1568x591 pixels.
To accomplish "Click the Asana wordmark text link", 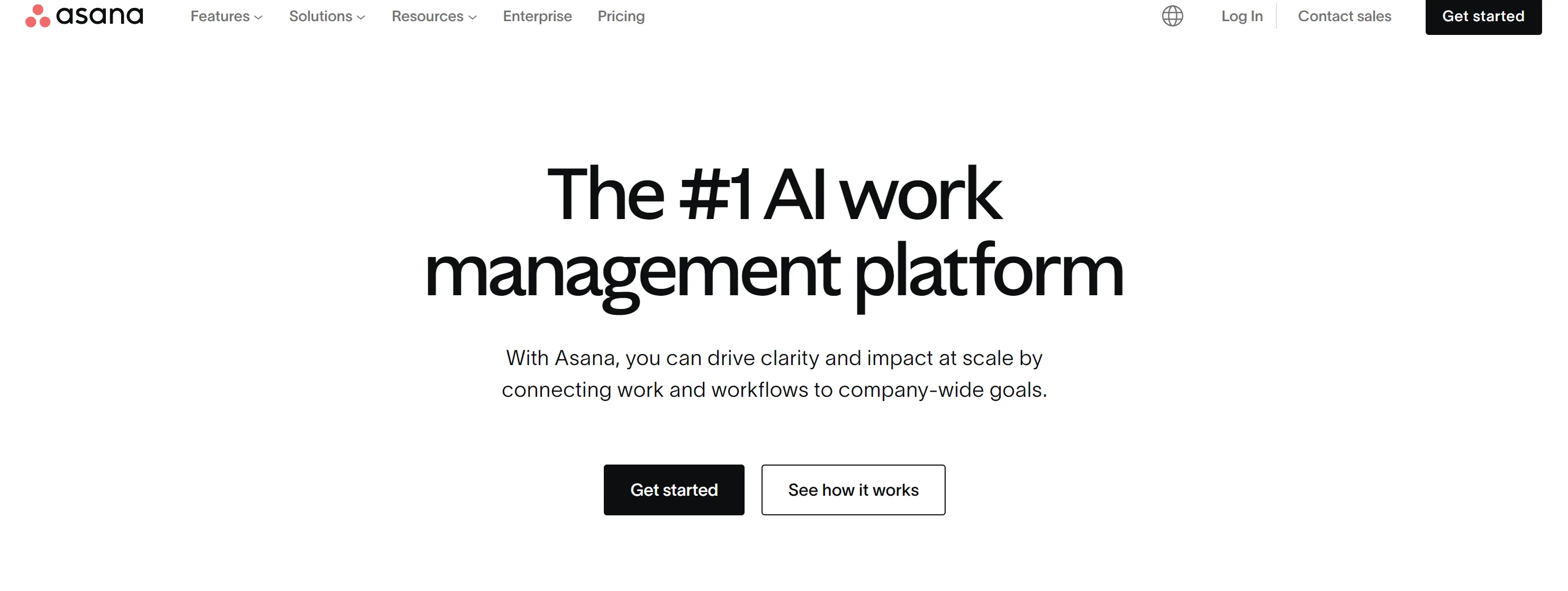I will click(104, 15).
